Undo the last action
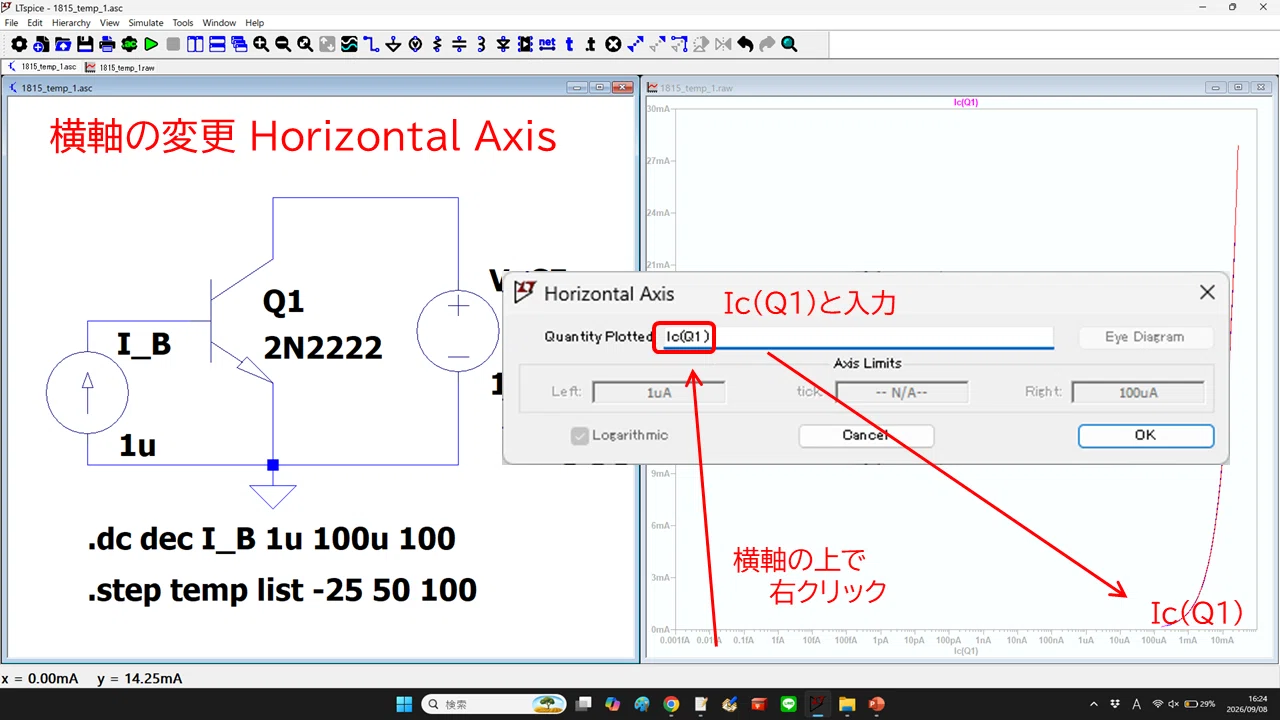 pos(745,44)
